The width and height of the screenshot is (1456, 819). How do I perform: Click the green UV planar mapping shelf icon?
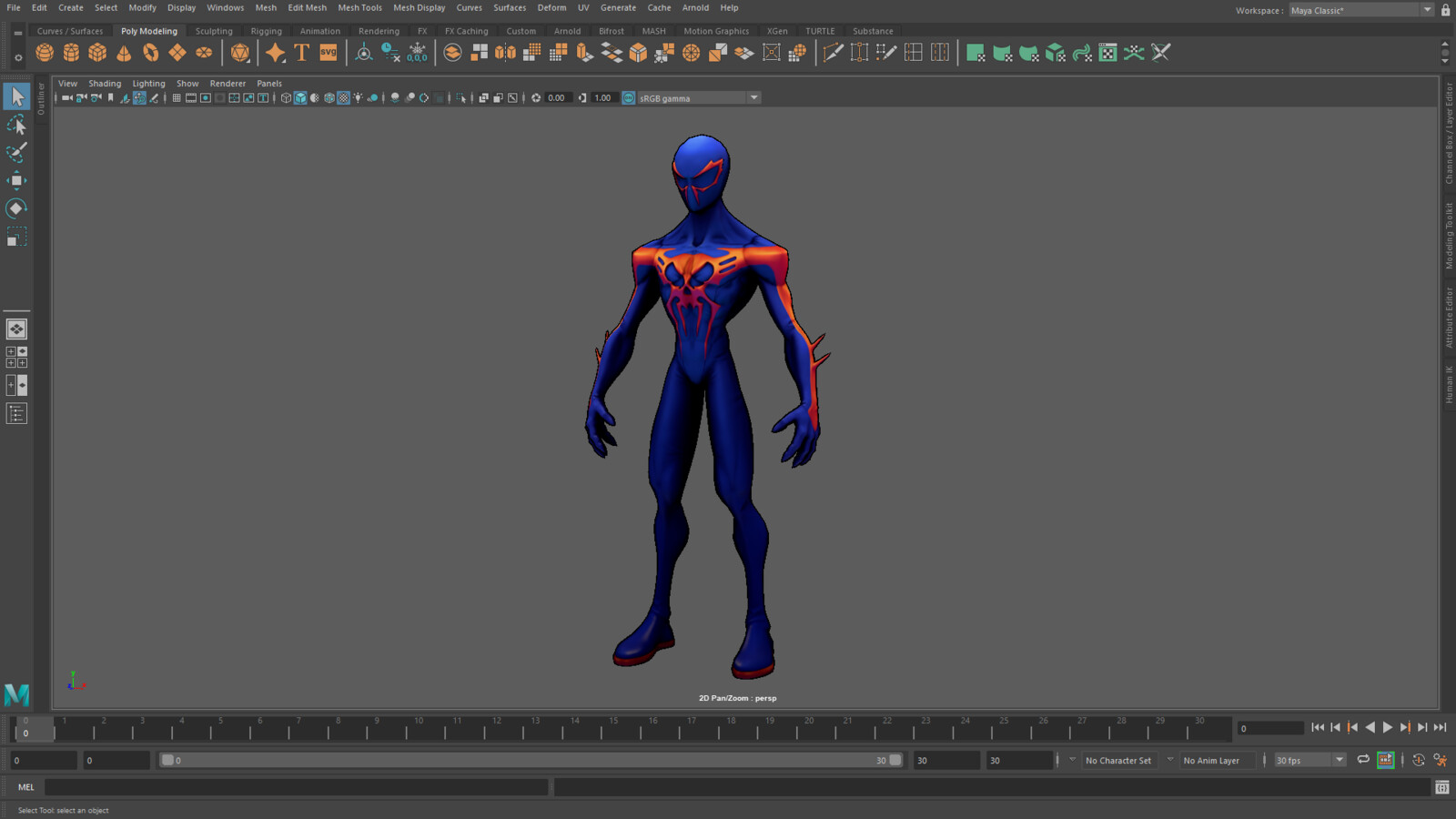coord(976,53)
